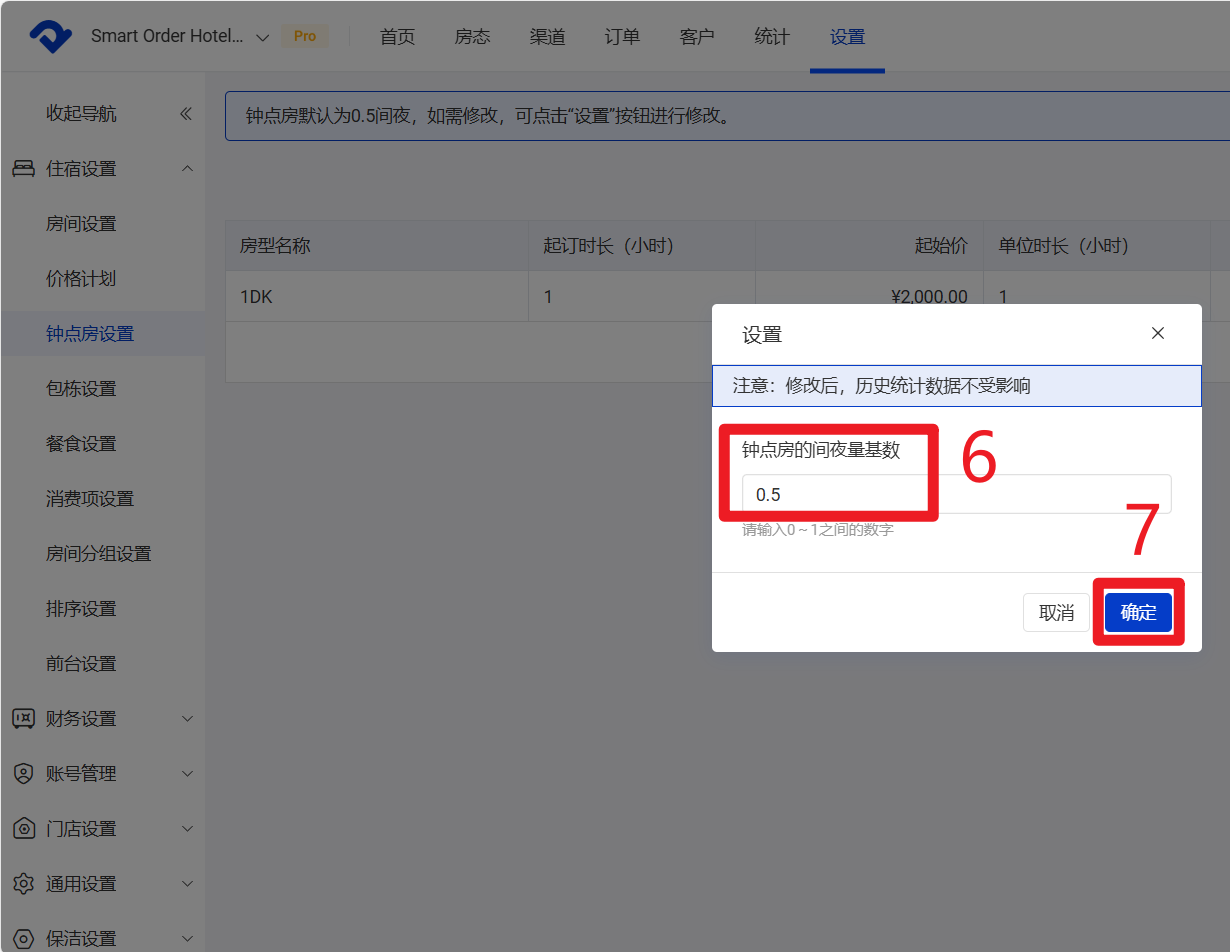1230x952 pixels.
Task: Click the 门店设置 store icon
Action: click(23, 829)
